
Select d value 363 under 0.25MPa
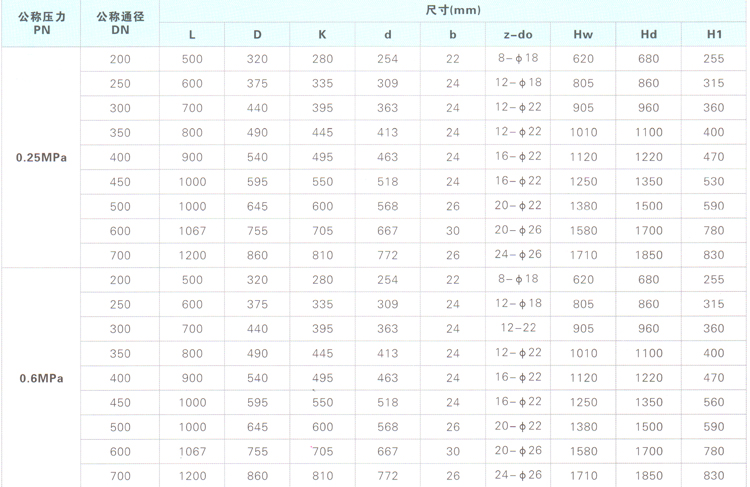click(387, 108)
